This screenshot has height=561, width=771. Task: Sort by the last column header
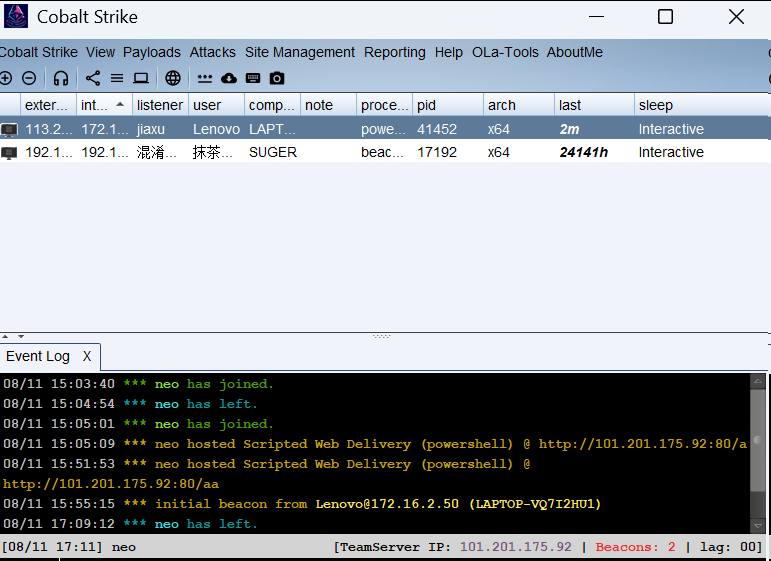pos(594,105)
